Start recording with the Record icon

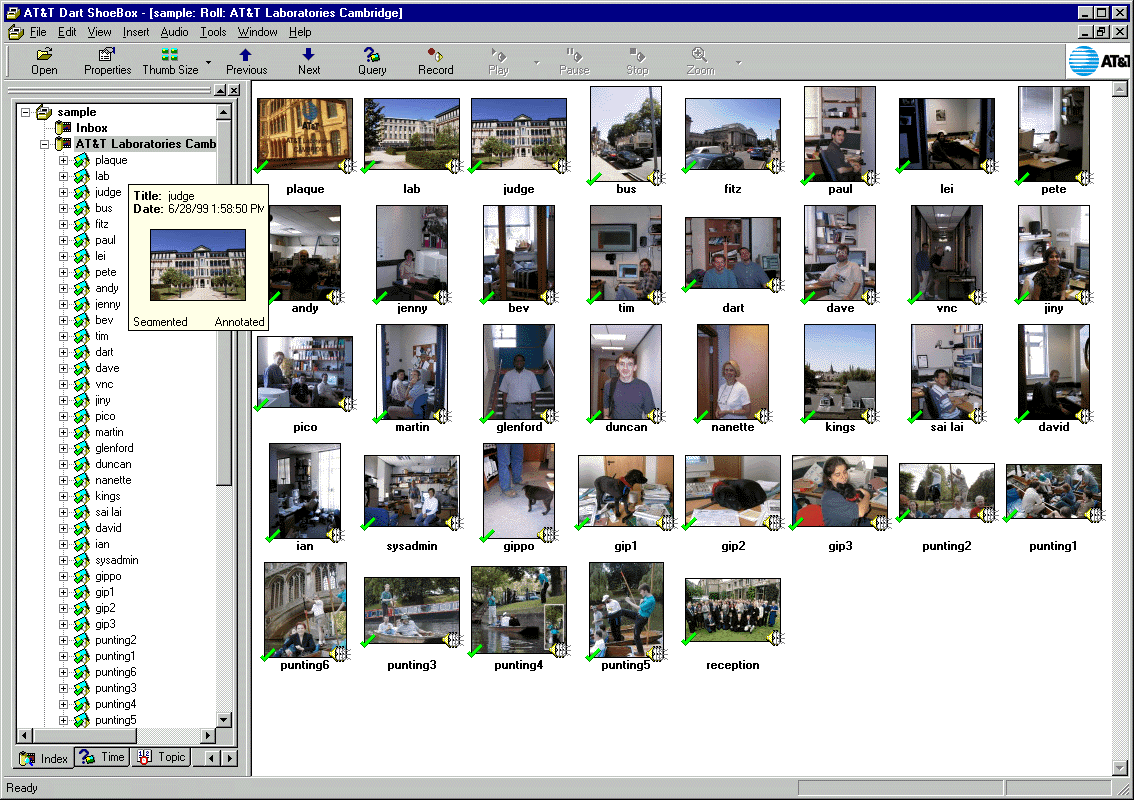click(435, 54)
